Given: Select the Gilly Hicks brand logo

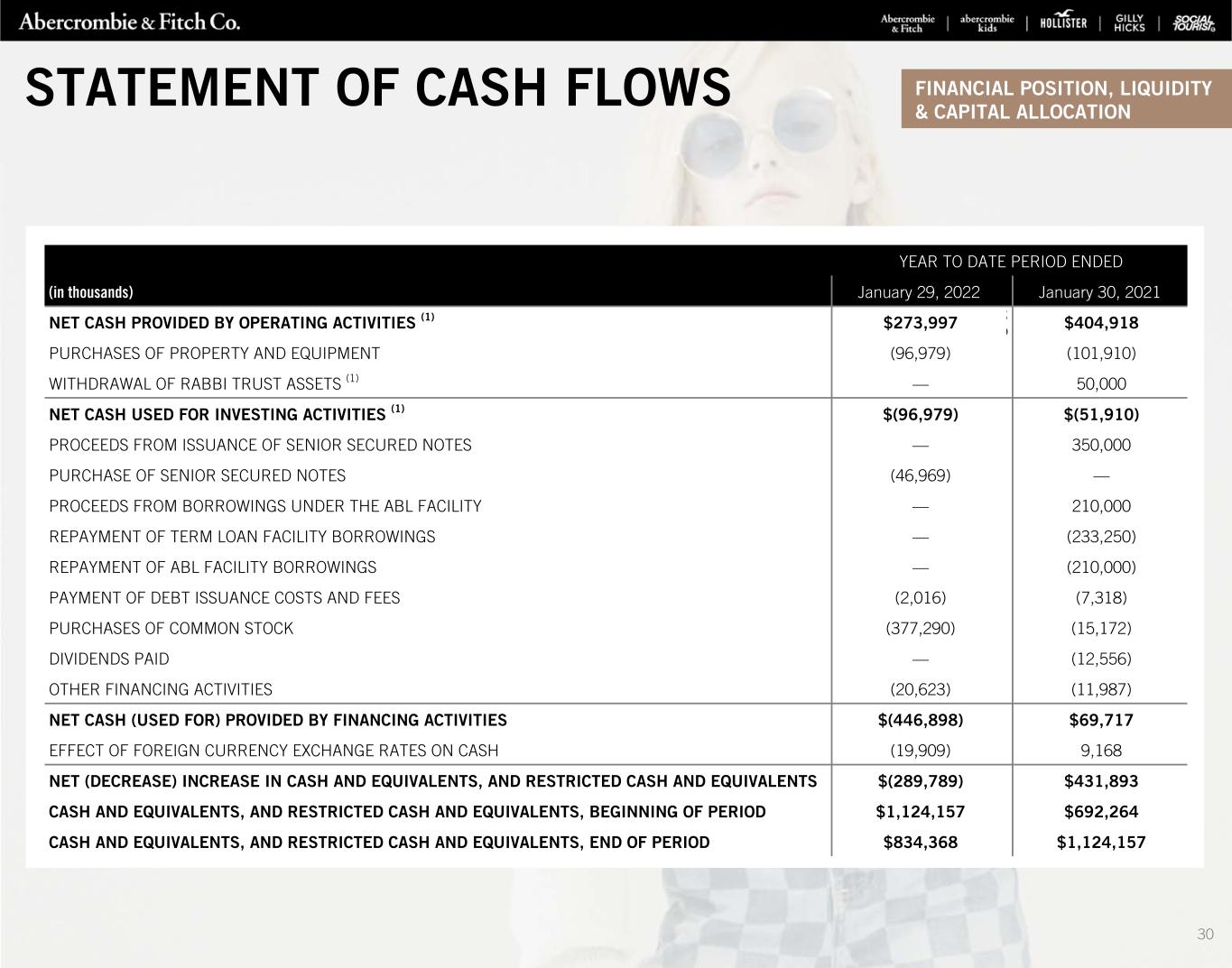Looking at the screenshot, I should point(1129,23).
